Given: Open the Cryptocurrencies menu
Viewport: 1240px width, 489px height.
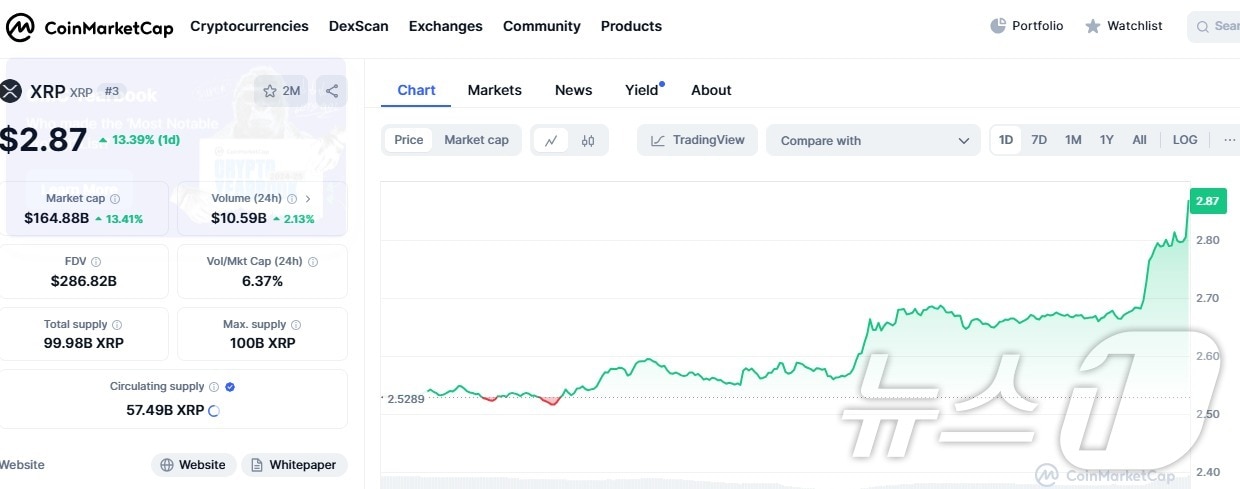Looking at the screenshot, I should 249,26.
